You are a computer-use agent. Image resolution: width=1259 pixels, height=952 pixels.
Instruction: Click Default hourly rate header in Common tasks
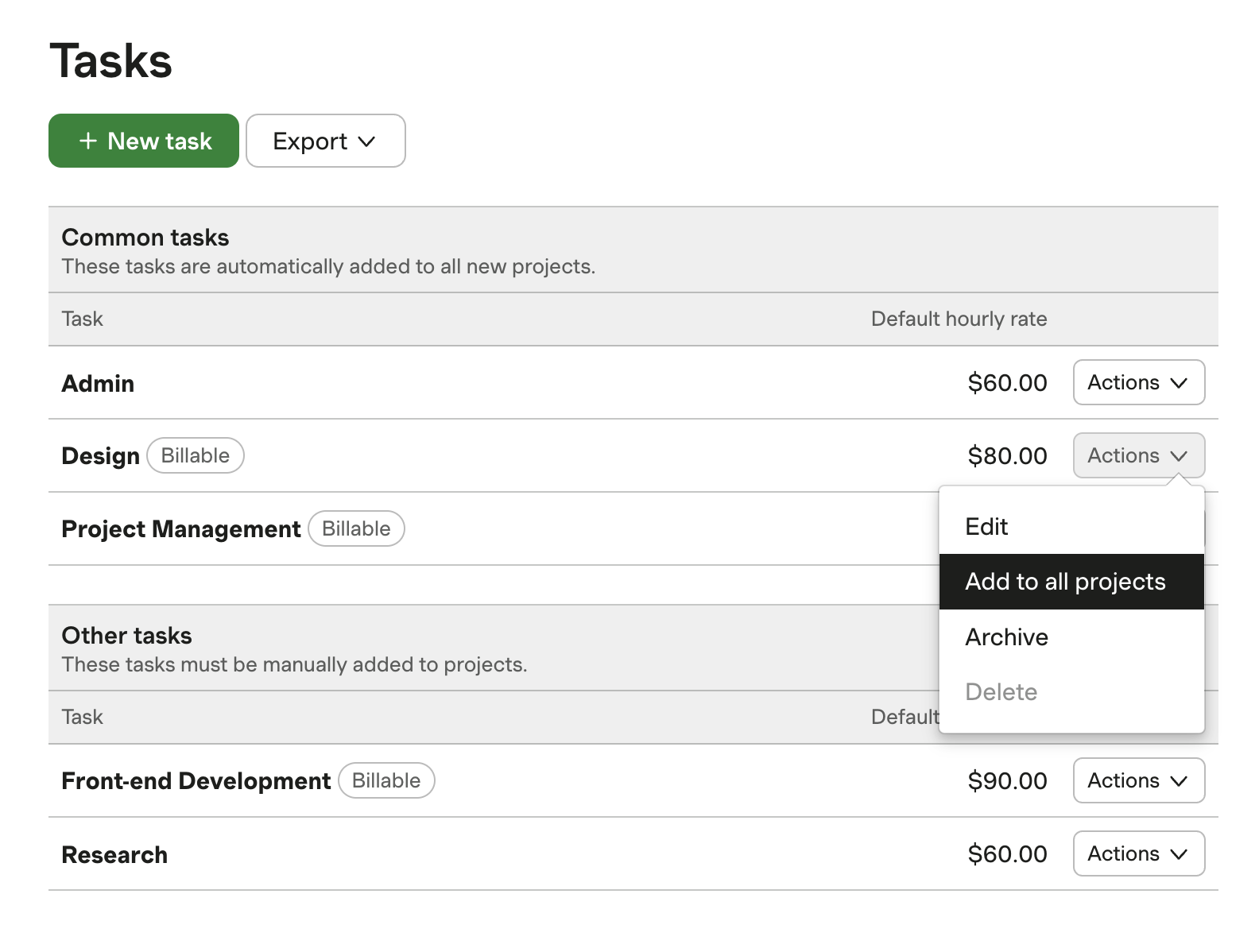coord(959,319)
